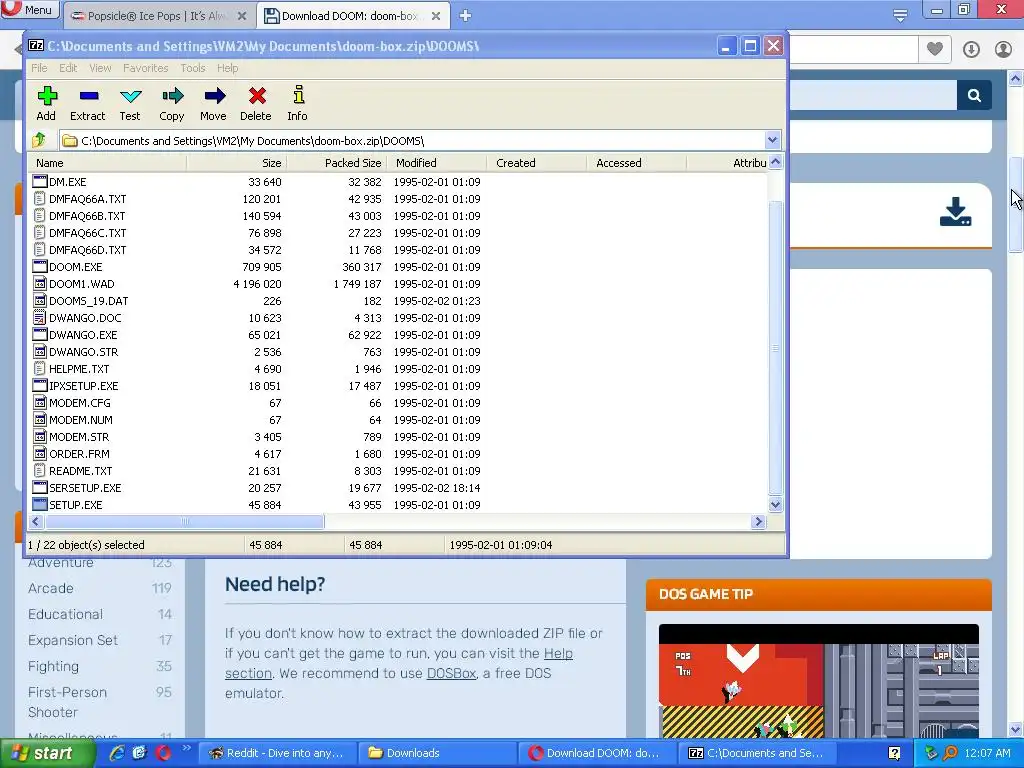The height and width of the screenshot is (768, 1024).
Task: Open the Fighting category link
Action: [54, 667]
